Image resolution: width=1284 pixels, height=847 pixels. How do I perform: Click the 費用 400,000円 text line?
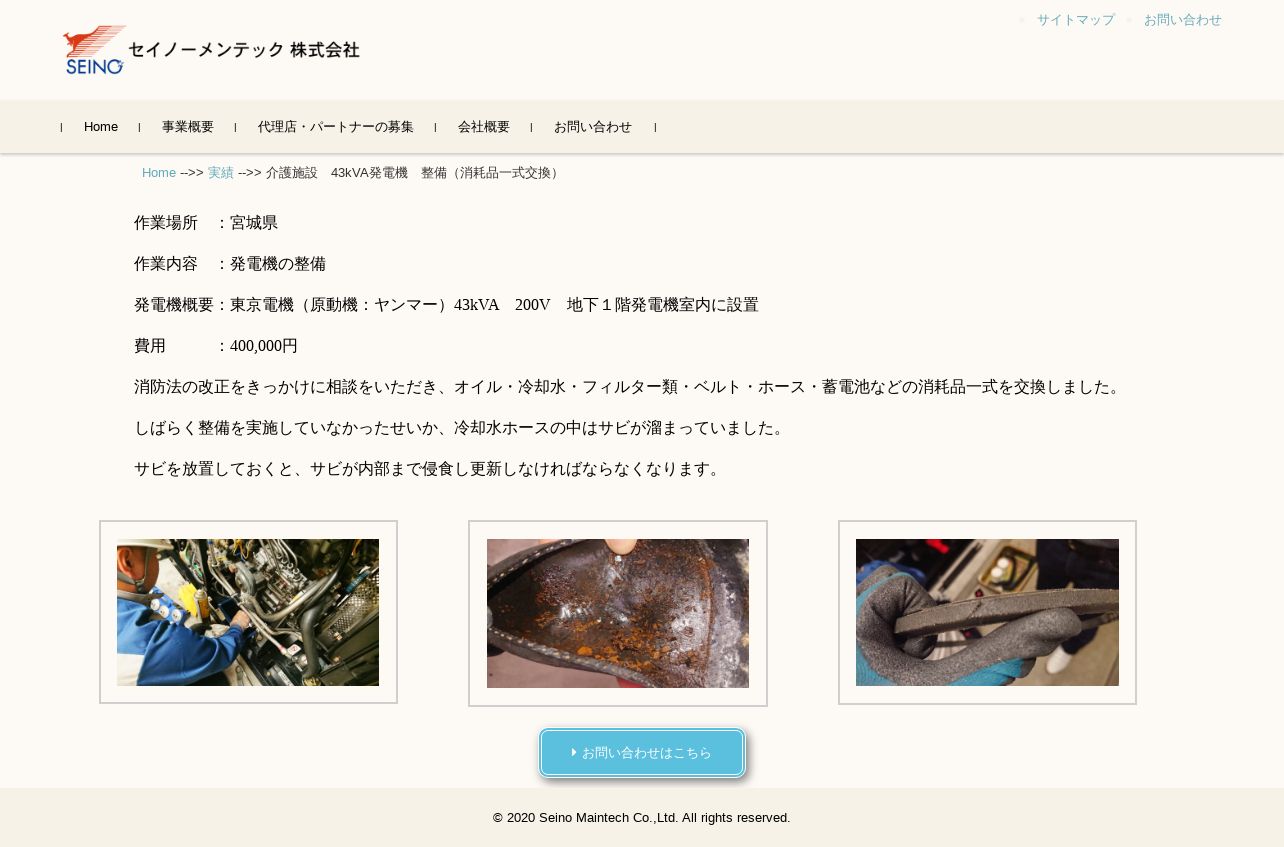click(216, 346)
